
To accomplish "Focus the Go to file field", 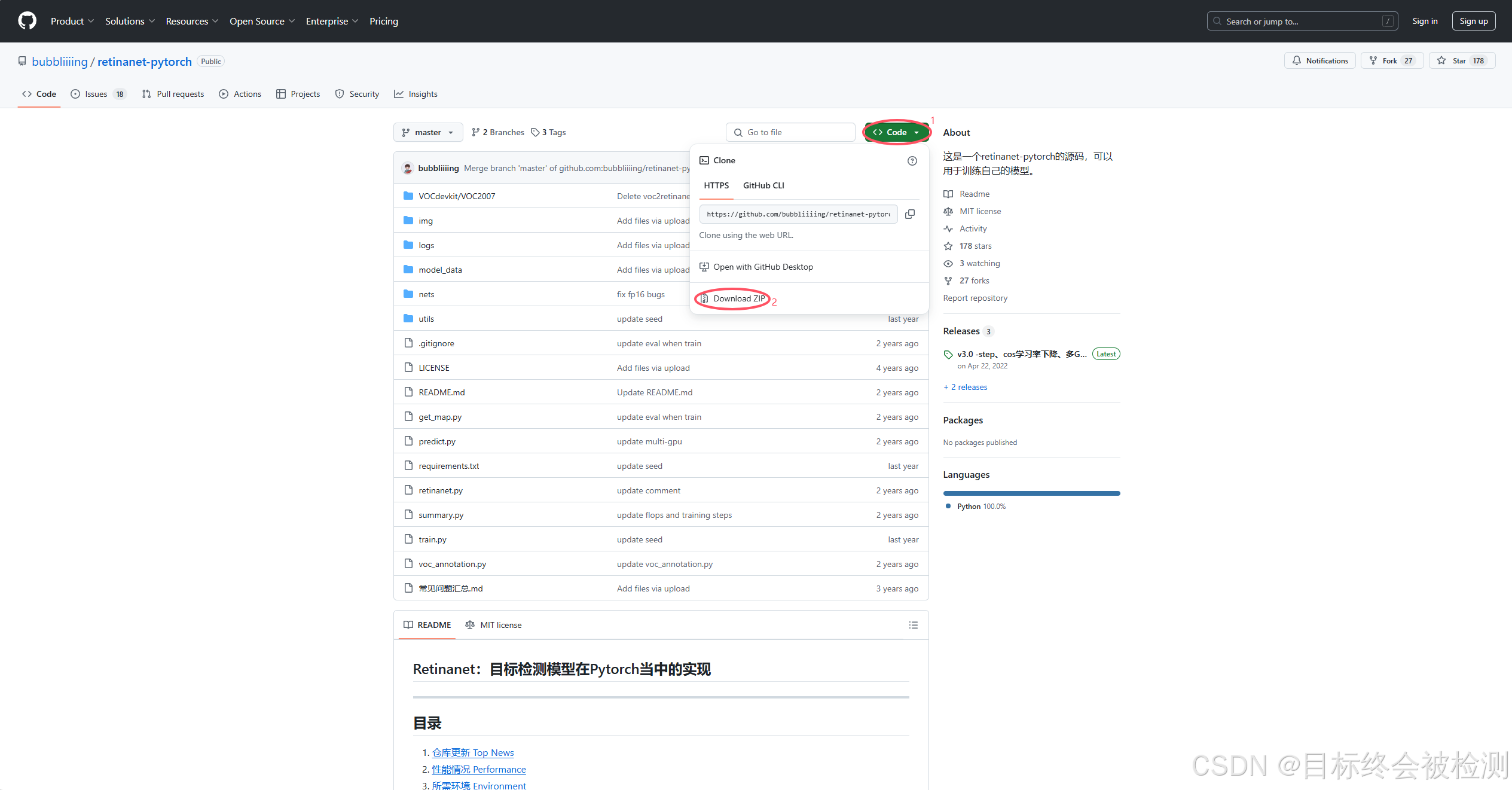I will 790,132.
